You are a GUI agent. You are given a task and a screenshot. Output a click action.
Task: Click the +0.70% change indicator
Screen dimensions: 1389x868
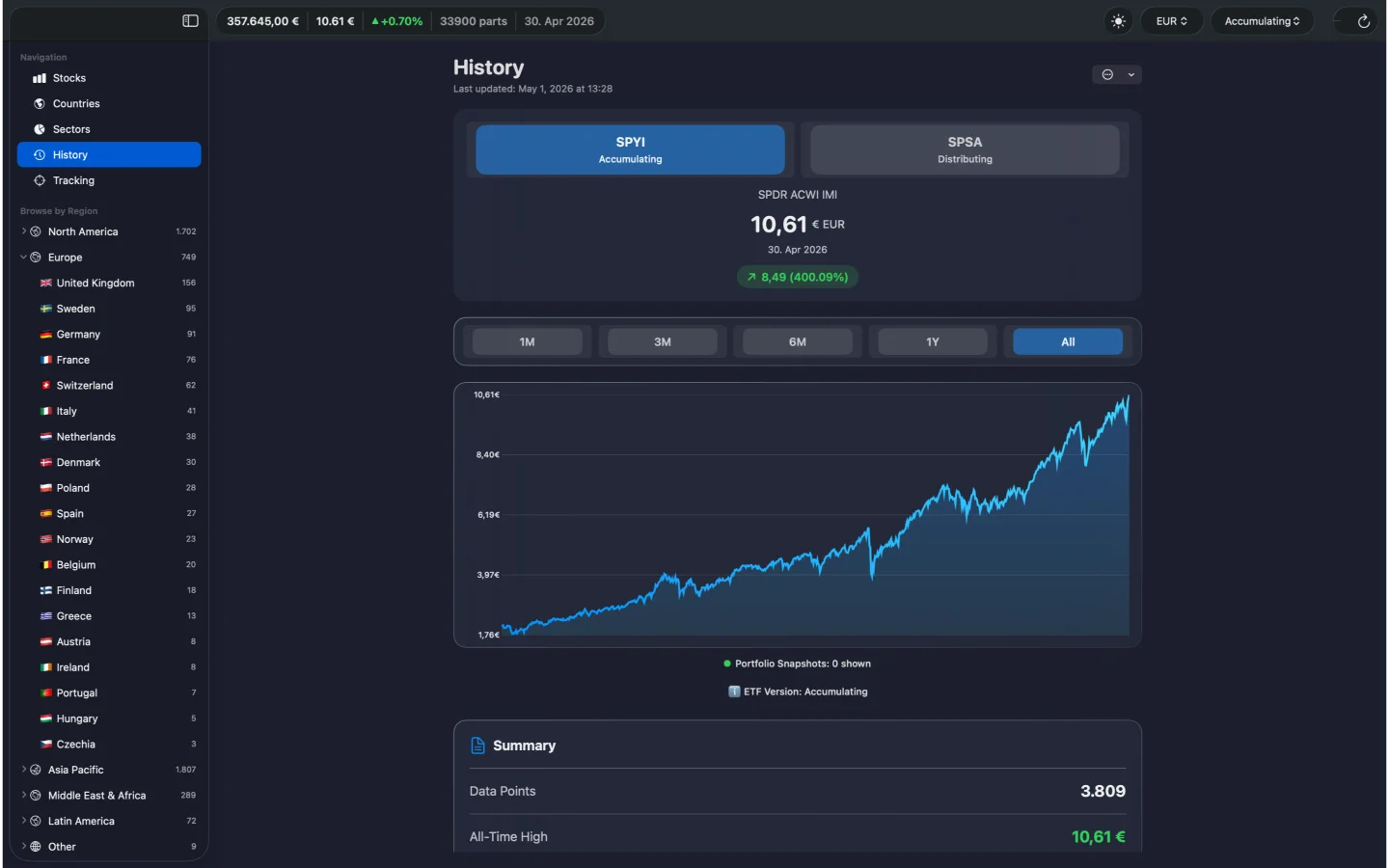pos(396,21)
